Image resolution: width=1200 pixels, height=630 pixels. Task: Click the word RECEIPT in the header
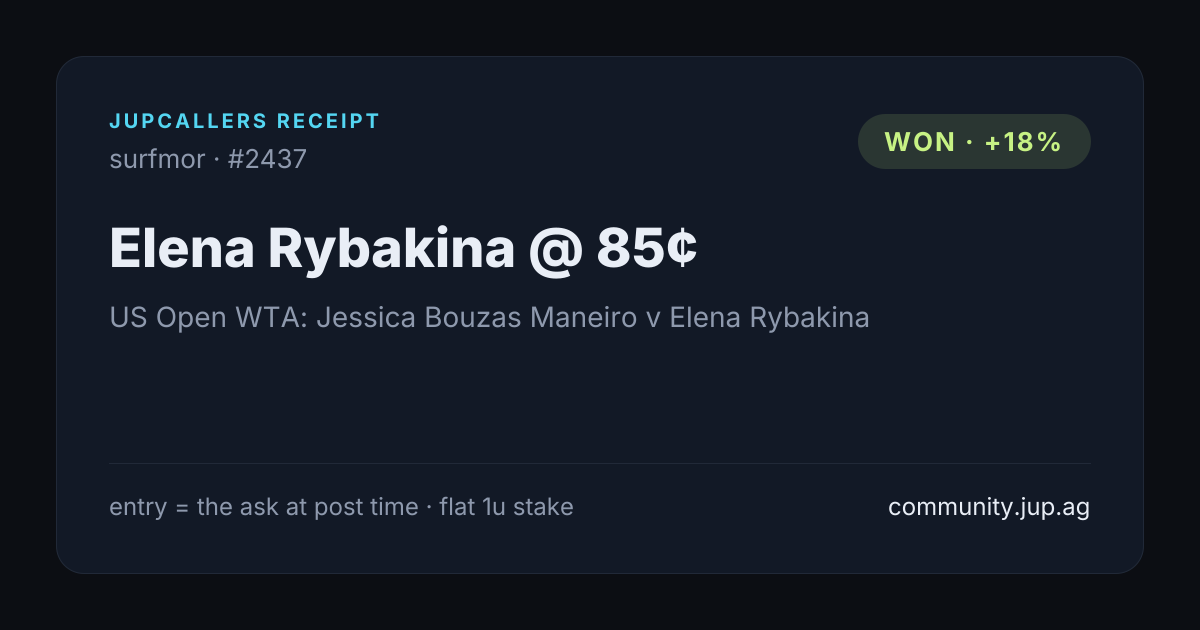tap(329, 122)
